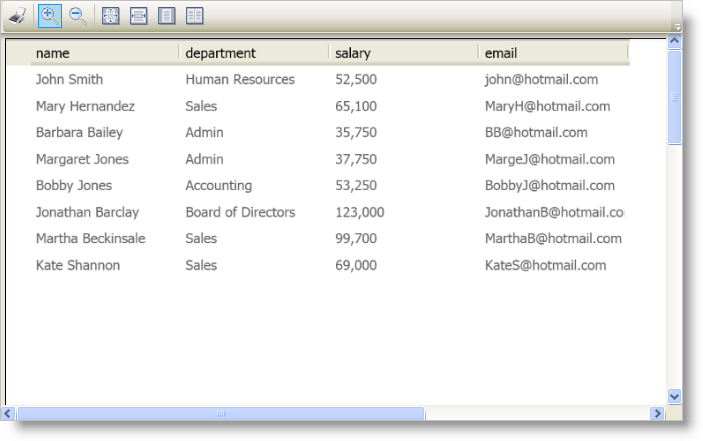Screen dimensions: 703x441
Task: Click the 53,250 salary value
Action: tap(356, 186)
